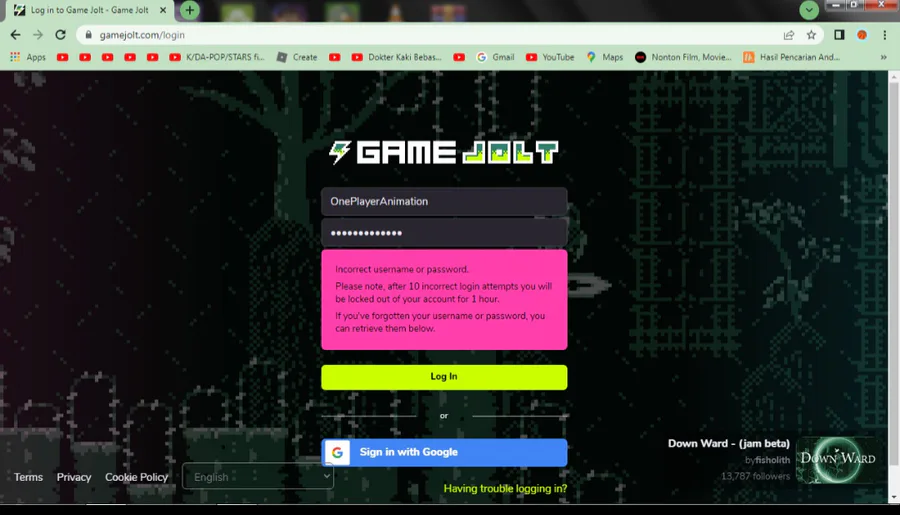Toggle the browser side panel icon

coord(839,35)
